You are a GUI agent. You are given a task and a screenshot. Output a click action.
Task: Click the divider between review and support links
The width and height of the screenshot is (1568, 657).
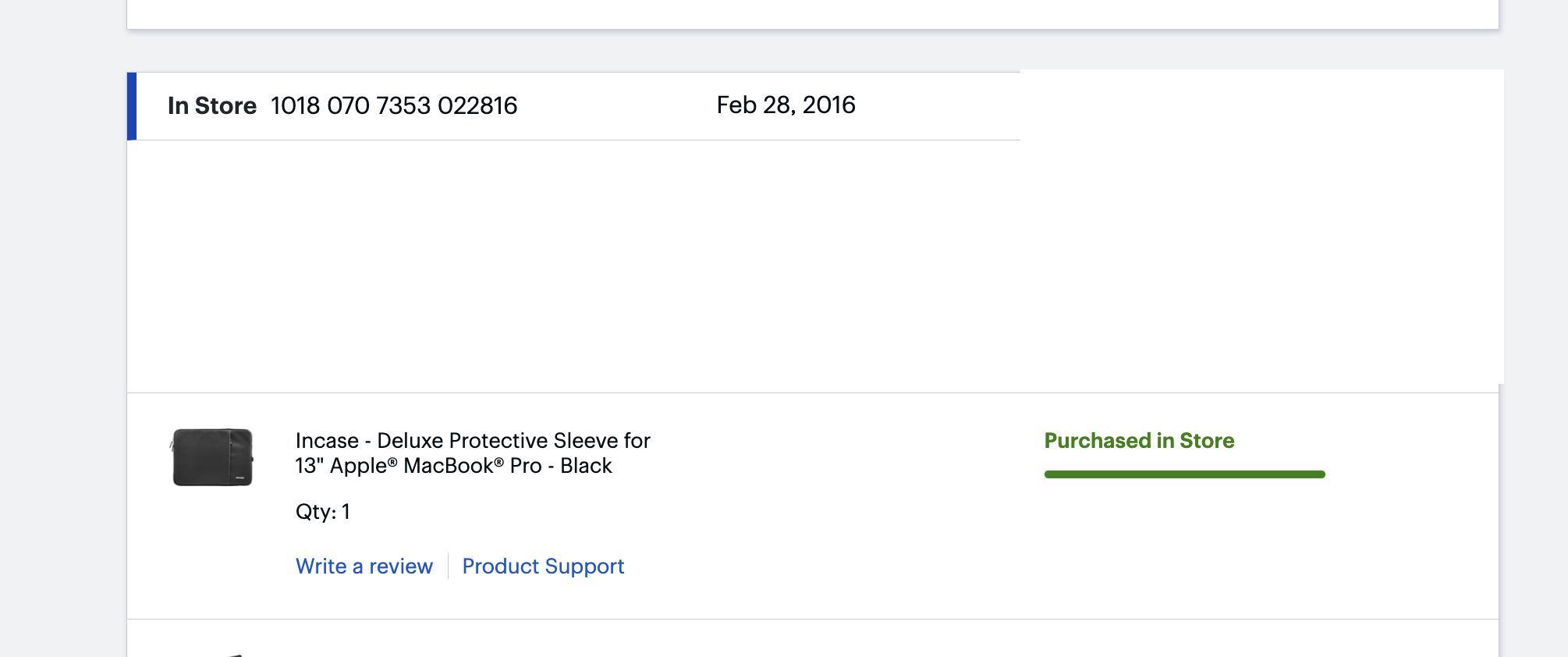[x=448, y=566]
